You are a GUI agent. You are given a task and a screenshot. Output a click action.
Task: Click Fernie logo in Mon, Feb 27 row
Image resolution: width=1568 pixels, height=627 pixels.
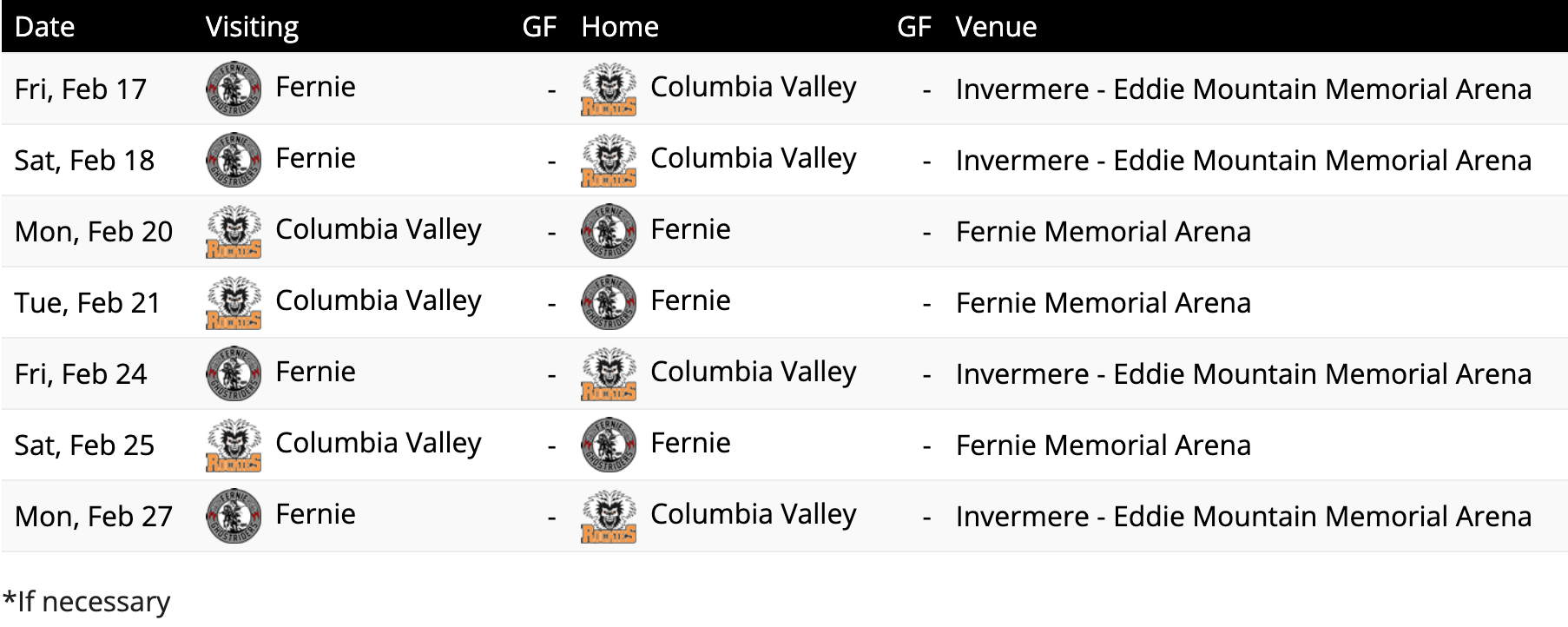(234, 516)
